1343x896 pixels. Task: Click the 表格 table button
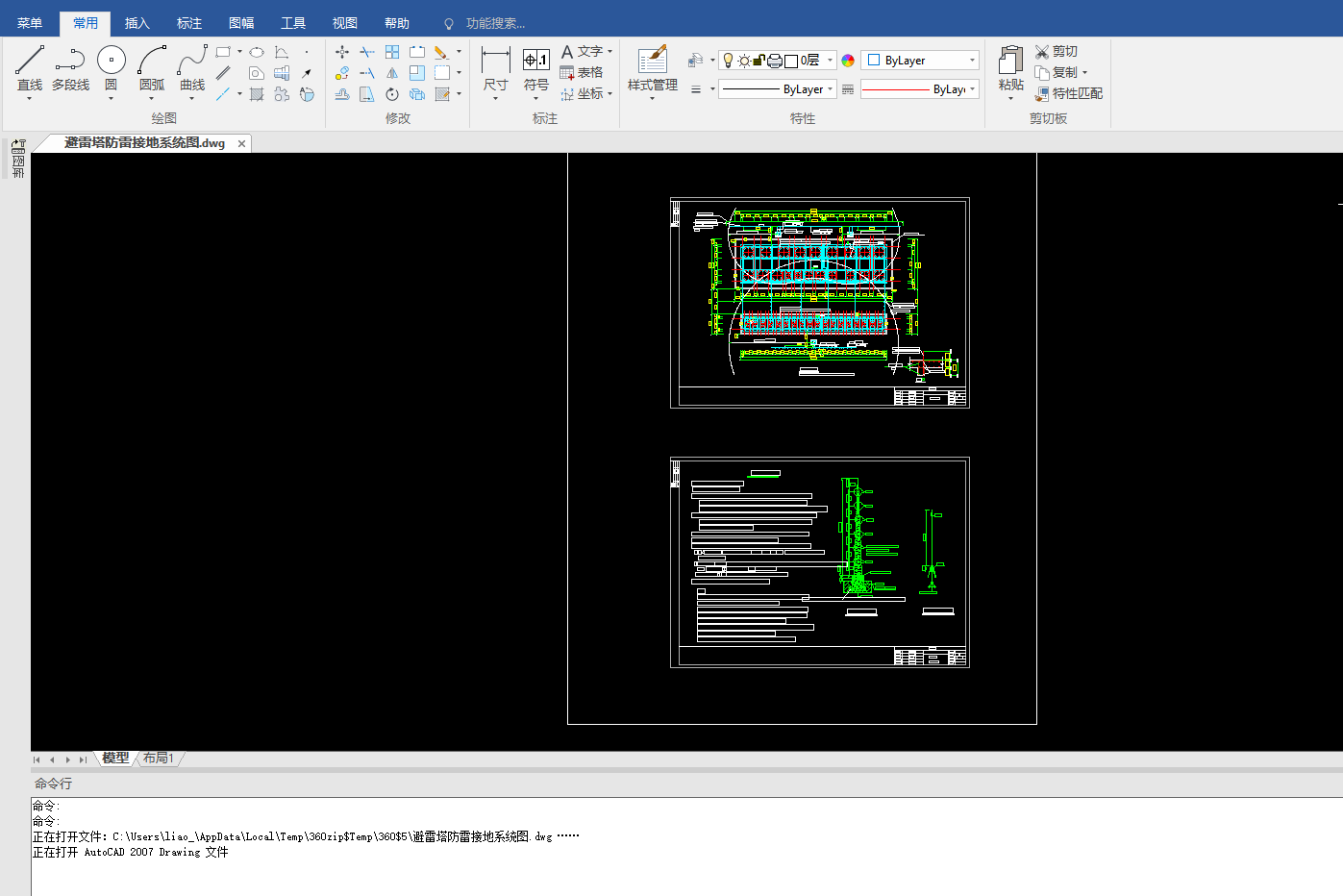(582, 73)
